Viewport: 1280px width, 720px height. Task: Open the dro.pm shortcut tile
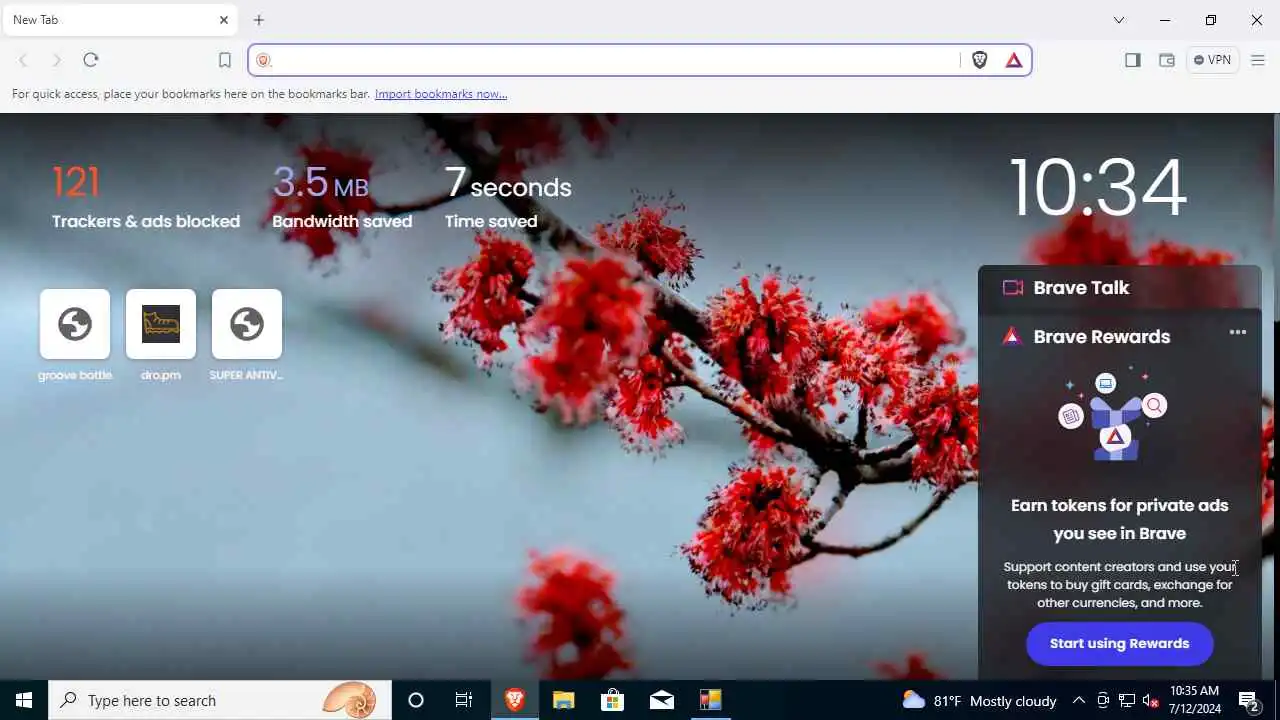click(x=161, y=324)
